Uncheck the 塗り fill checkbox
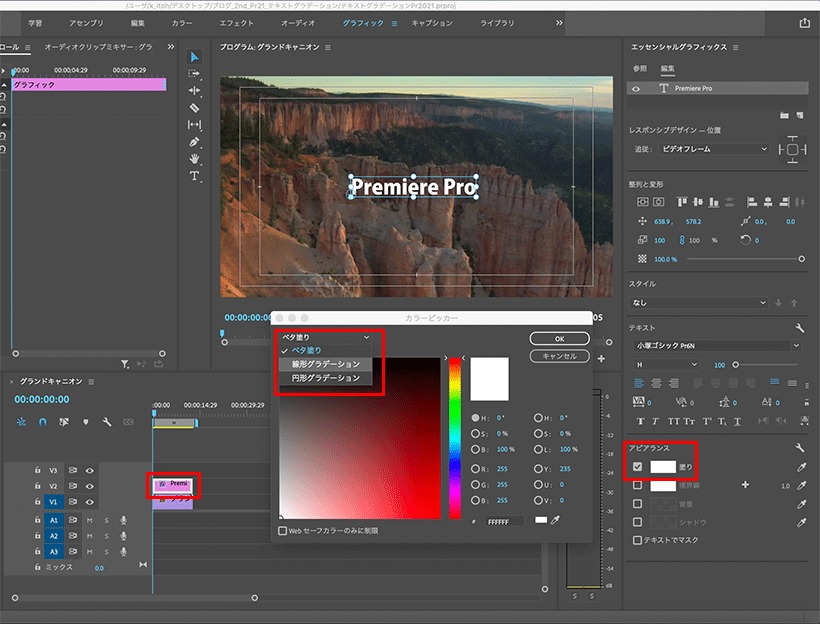Screen dimensions: 820x624 [637, 467]
